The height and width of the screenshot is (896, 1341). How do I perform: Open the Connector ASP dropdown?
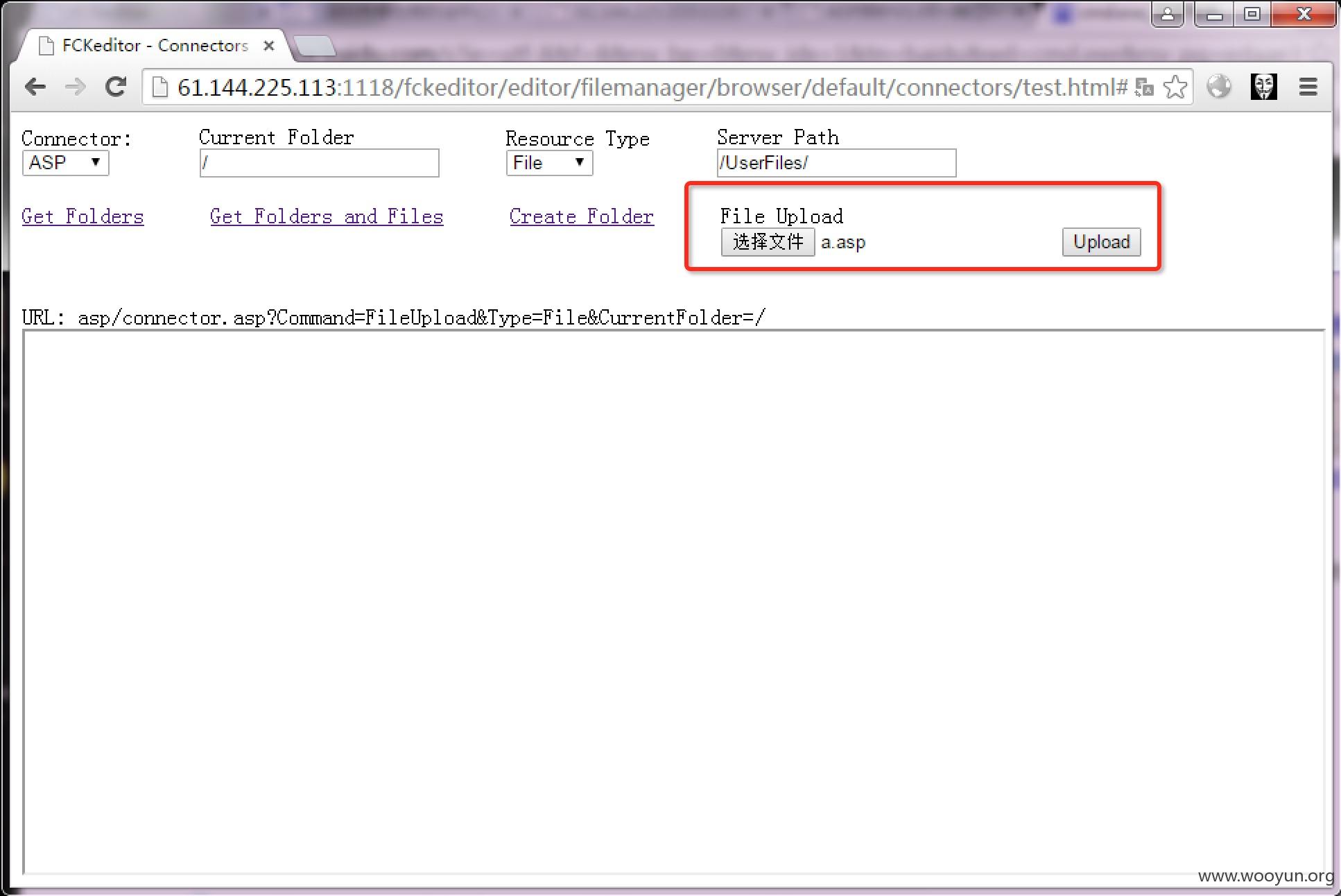[65, 163]
